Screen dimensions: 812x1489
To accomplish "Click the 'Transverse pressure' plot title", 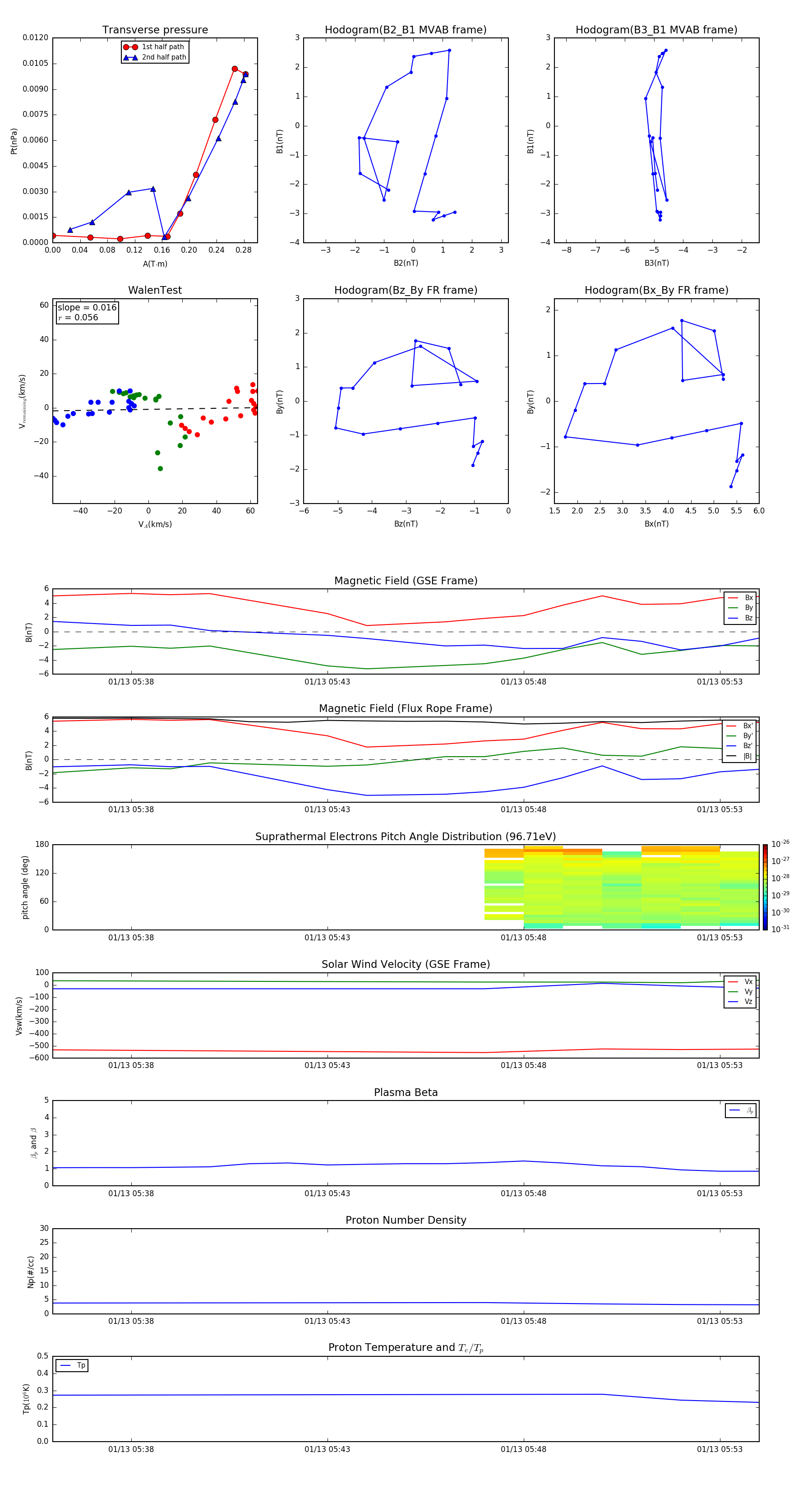I will (x=155, y=30).
